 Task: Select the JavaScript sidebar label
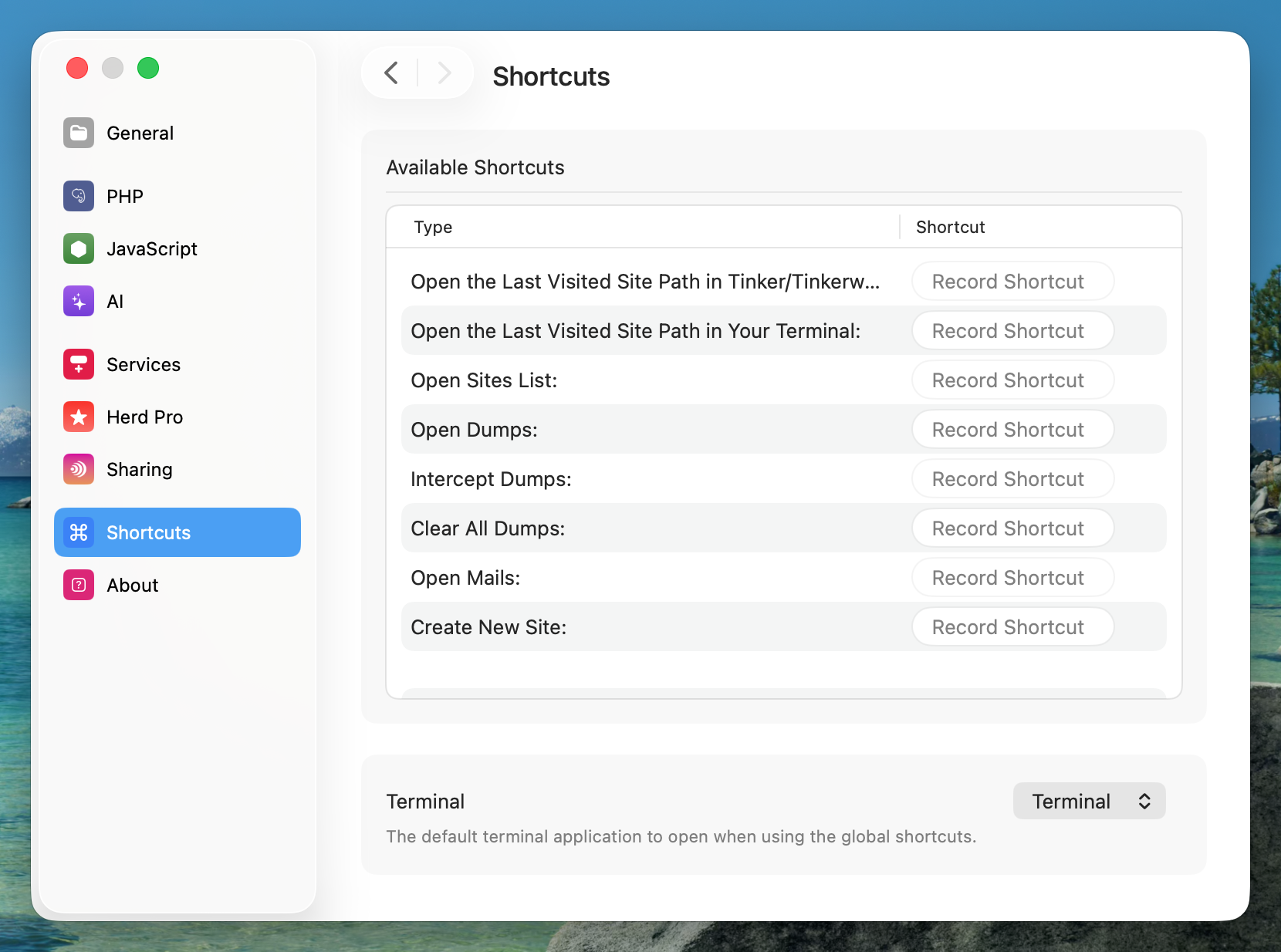pos(152,249)
